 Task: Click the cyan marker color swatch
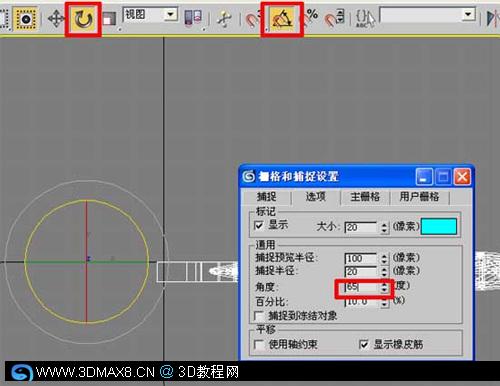(439, 227)
